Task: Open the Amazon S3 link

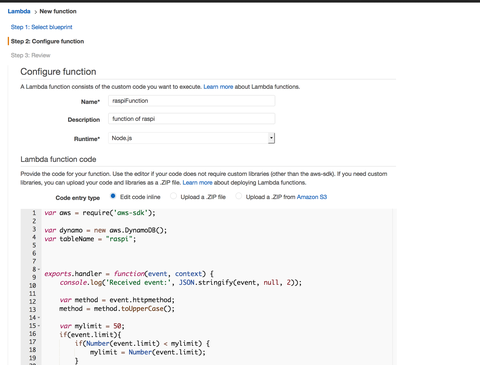Action: tap(312, 197)
